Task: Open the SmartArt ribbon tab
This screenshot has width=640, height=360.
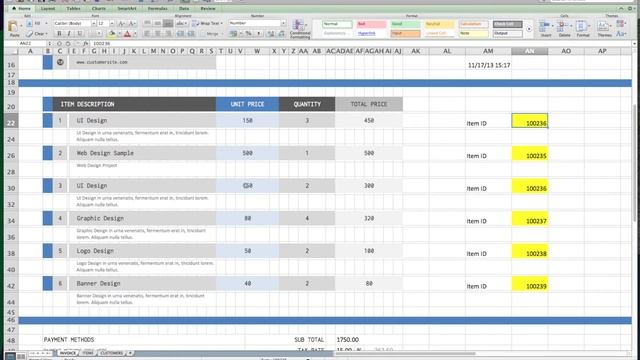Action: tap(127, 9)
